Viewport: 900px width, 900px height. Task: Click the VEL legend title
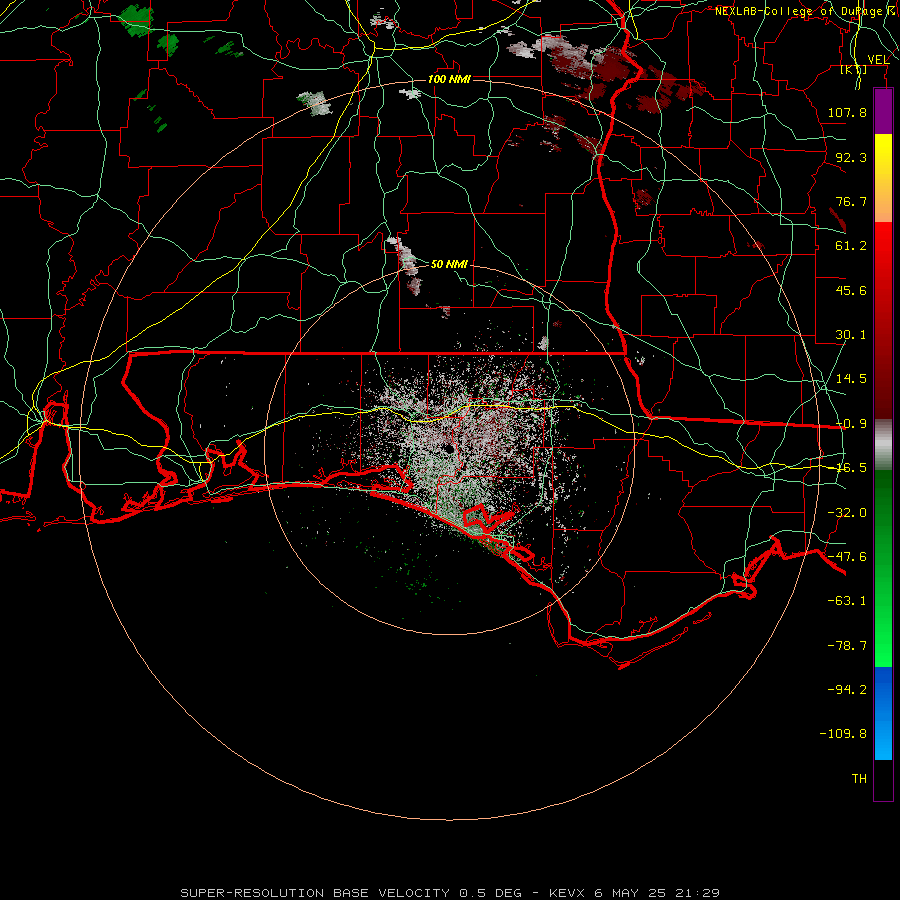(x=878, y=59)
